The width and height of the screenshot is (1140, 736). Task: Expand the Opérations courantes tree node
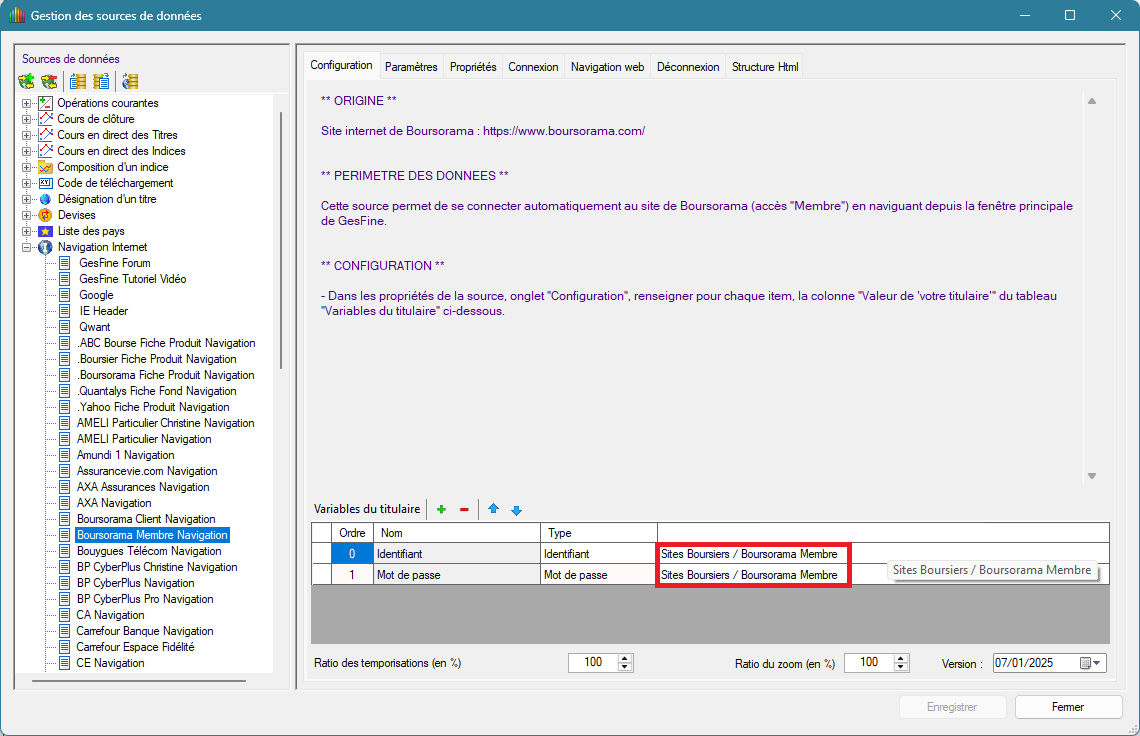click(x=27, y=103)
